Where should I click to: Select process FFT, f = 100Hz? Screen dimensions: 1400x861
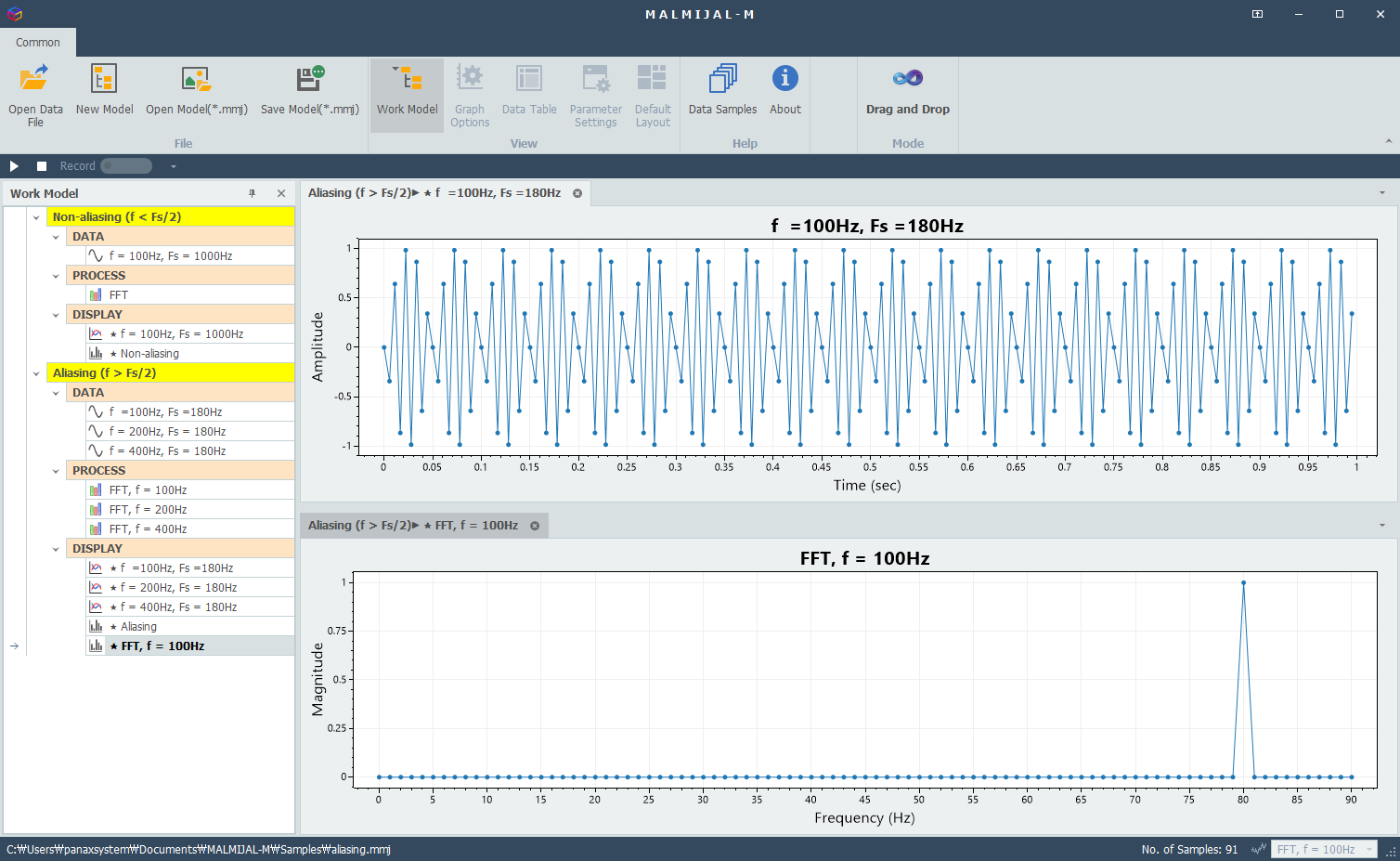[x=190, y=489]
